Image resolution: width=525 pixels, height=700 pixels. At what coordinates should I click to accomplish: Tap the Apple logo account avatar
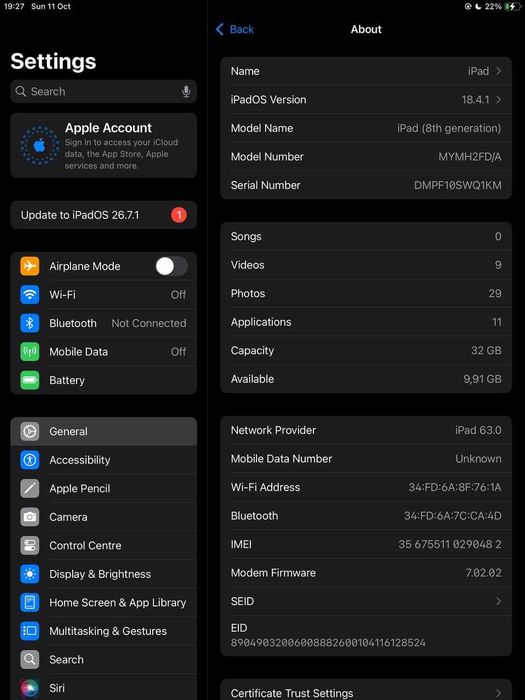click(x=40, y=146)
